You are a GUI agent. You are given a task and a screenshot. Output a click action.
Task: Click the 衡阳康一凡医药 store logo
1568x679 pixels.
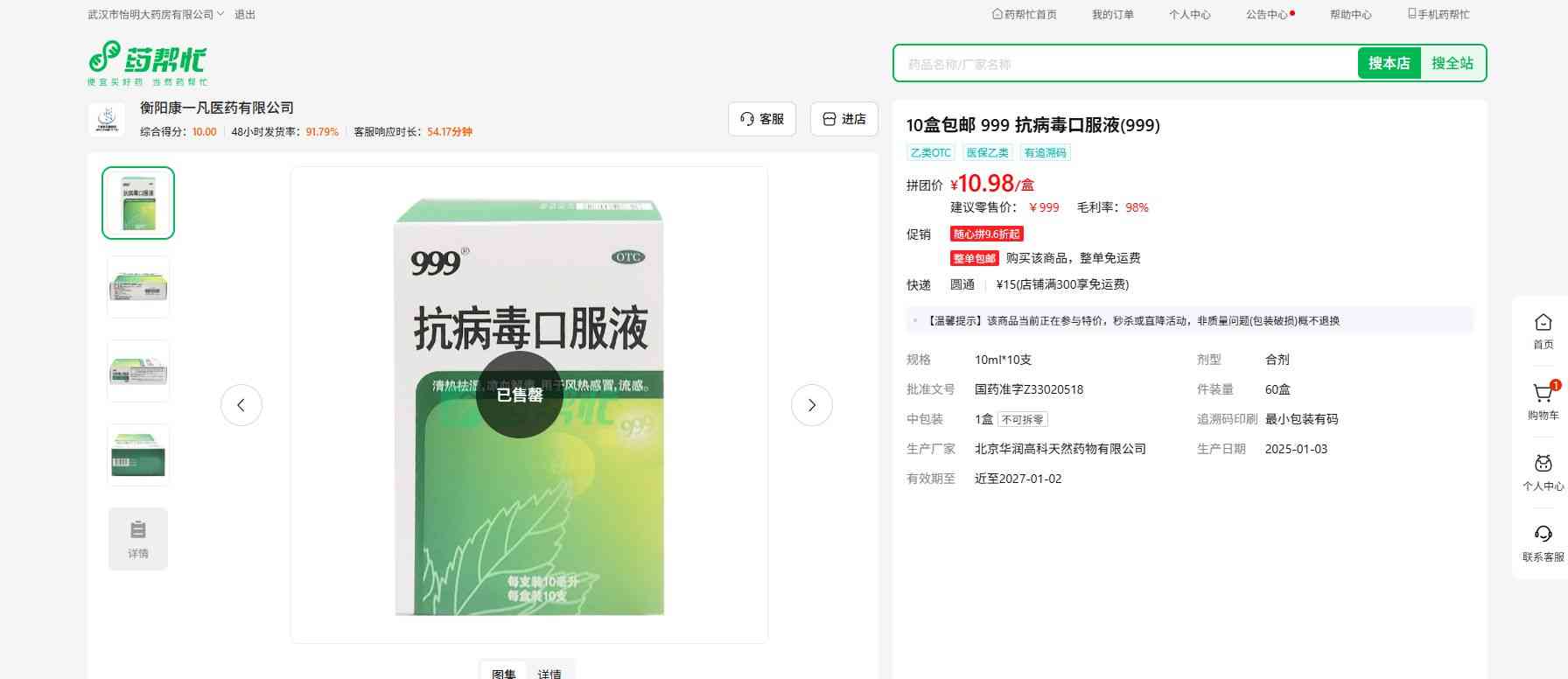coord(107,120)
